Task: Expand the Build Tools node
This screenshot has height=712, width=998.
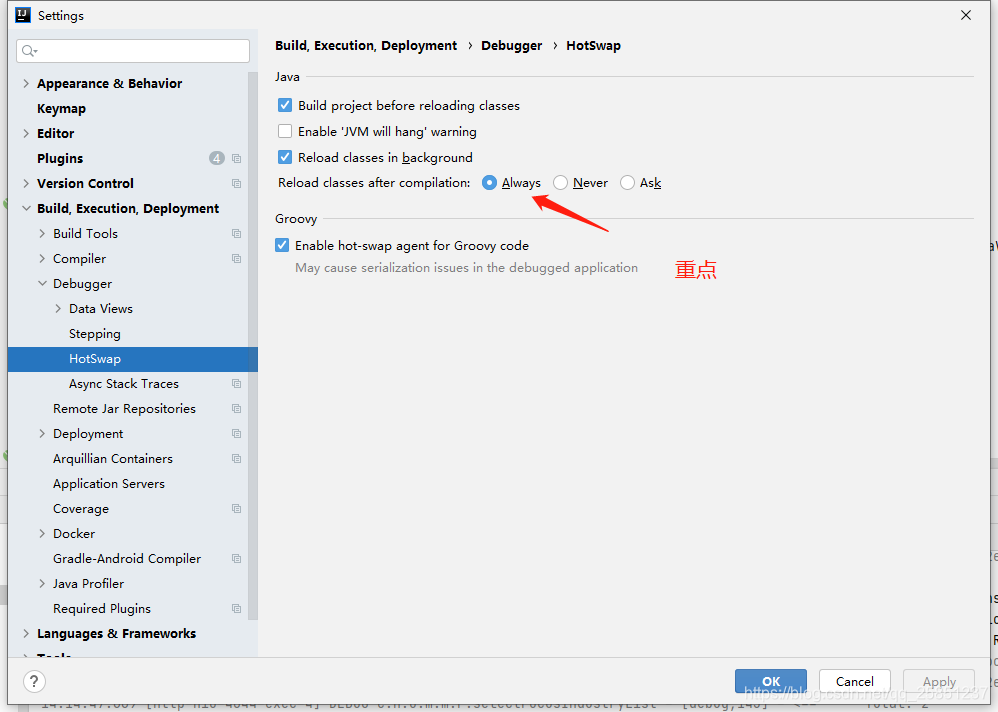Action: [42, 234]
